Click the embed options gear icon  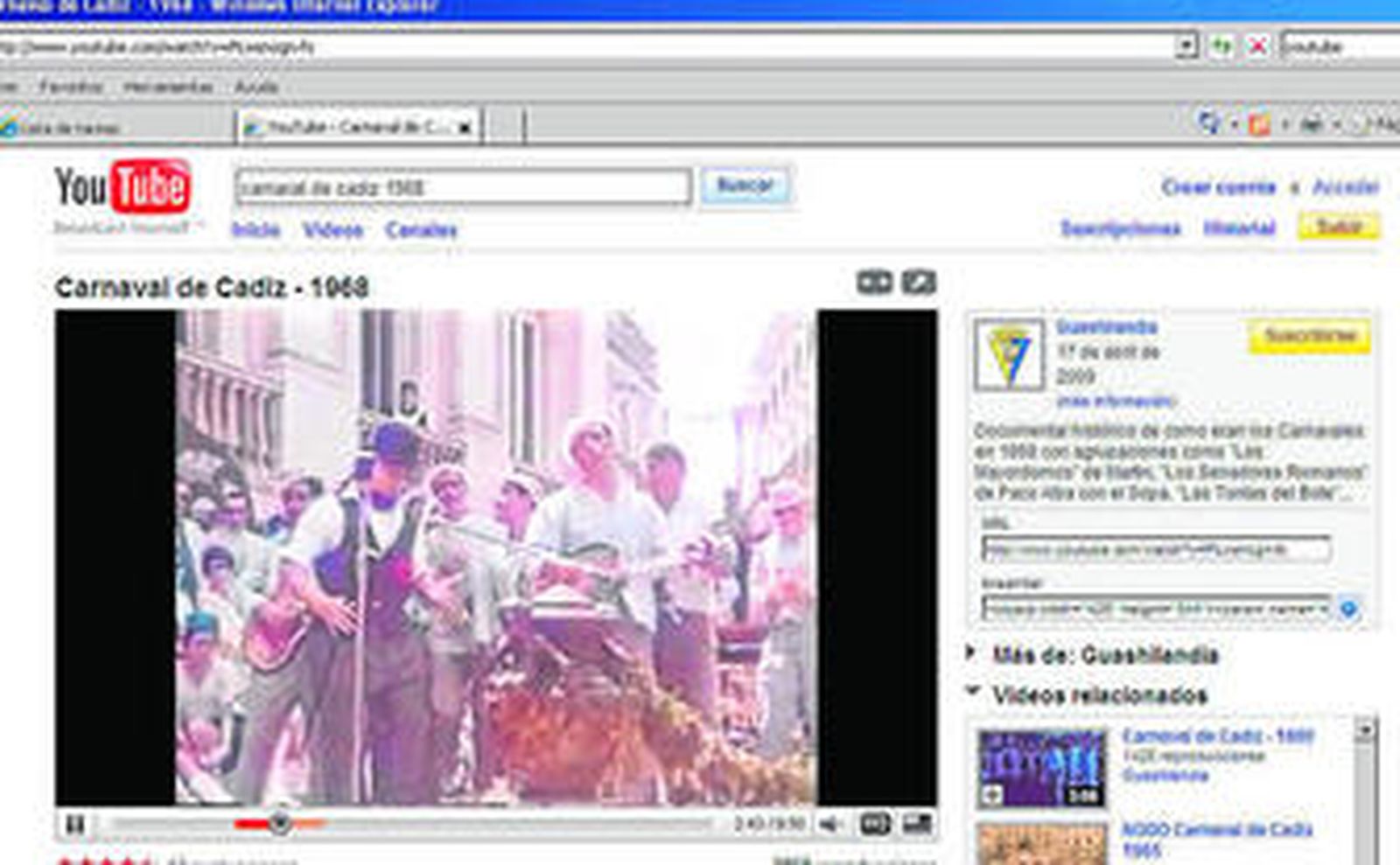(x=1348, y=609)
